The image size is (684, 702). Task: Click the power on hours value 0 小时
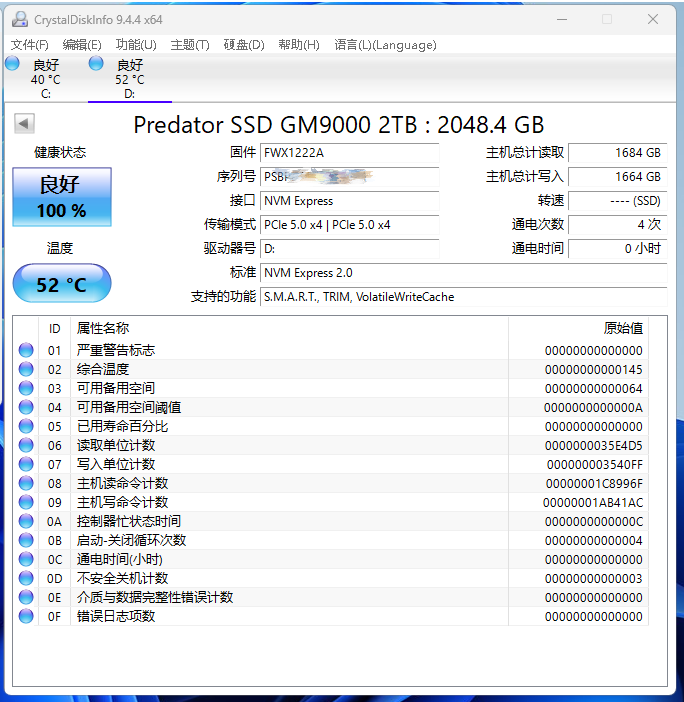(618, 248)
